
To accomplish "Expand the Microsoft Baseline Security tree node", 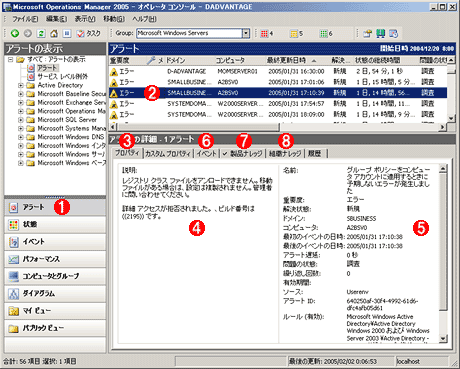I will click(x=21, y=94).
